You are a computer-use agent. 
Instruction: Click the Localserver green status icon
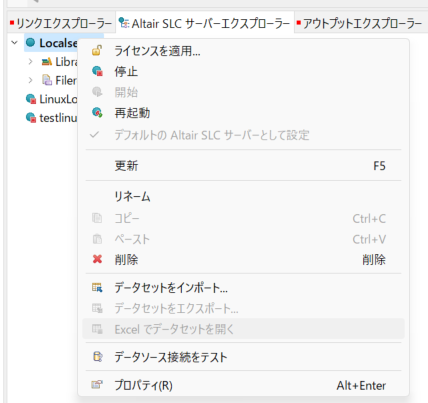30,43
